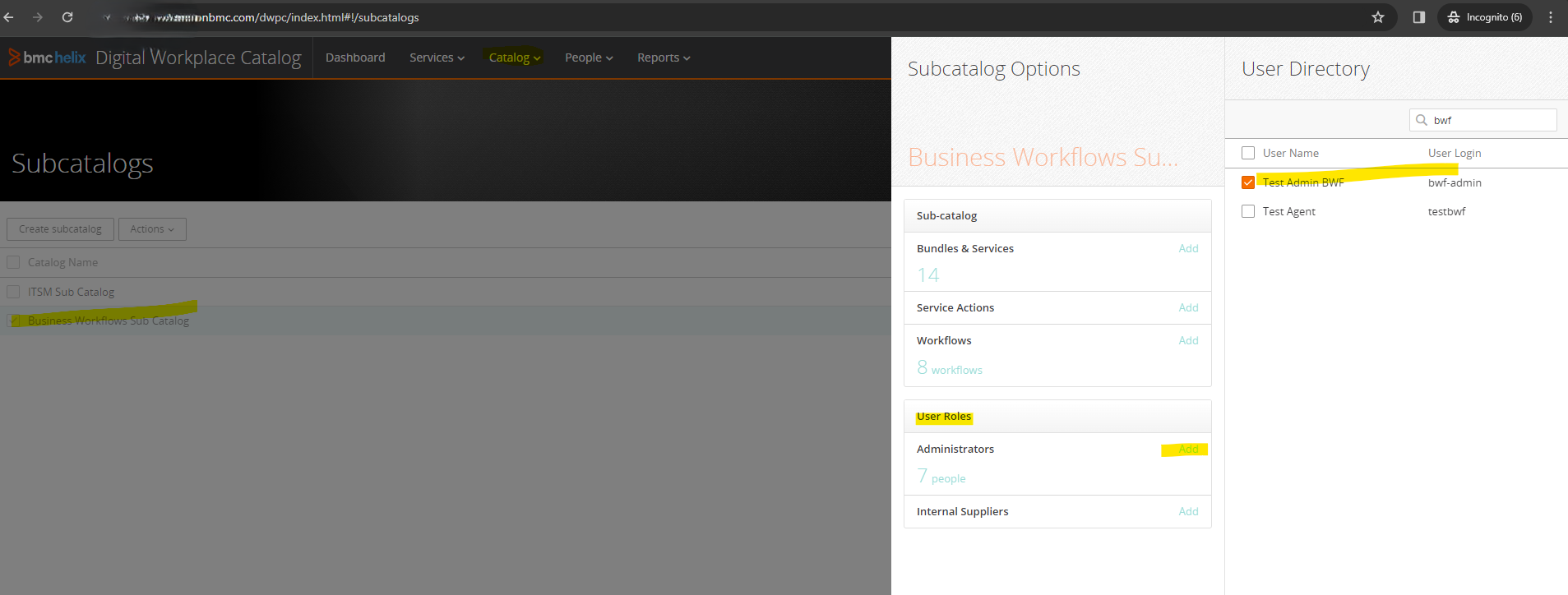Screen dimensions: 1568x595
Task: Click the User Directory search field
Action: point(1483,120)
